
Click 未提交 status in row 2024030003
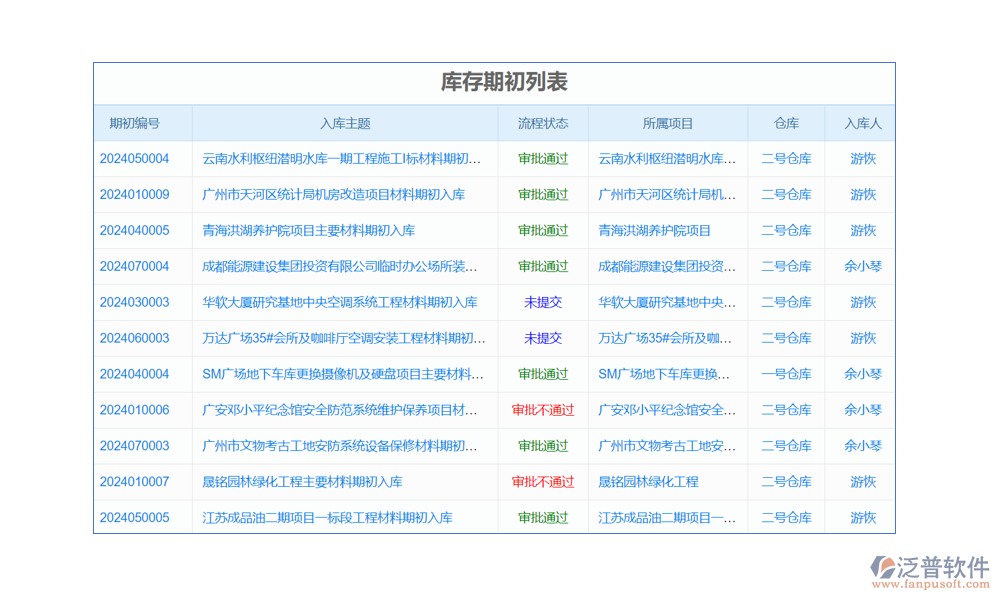point(543,302)
